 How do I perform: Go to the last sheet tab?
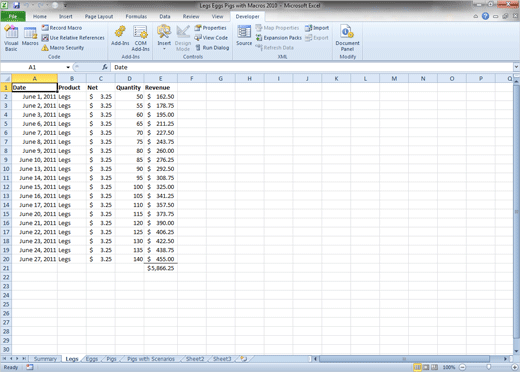(24, 359)
